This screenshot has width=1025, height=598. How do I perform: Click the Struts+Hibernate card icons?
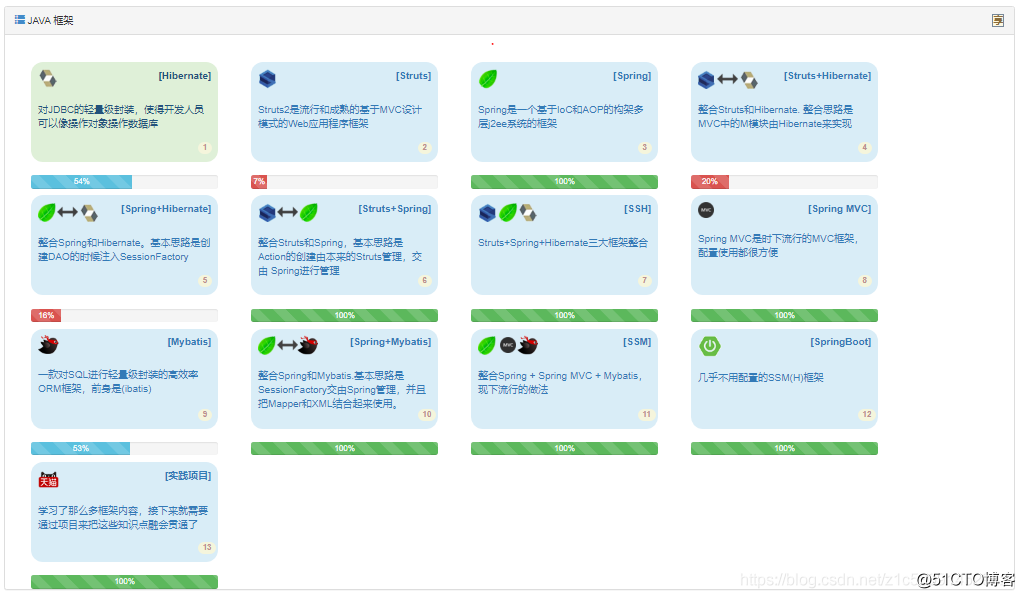[728, 80]
